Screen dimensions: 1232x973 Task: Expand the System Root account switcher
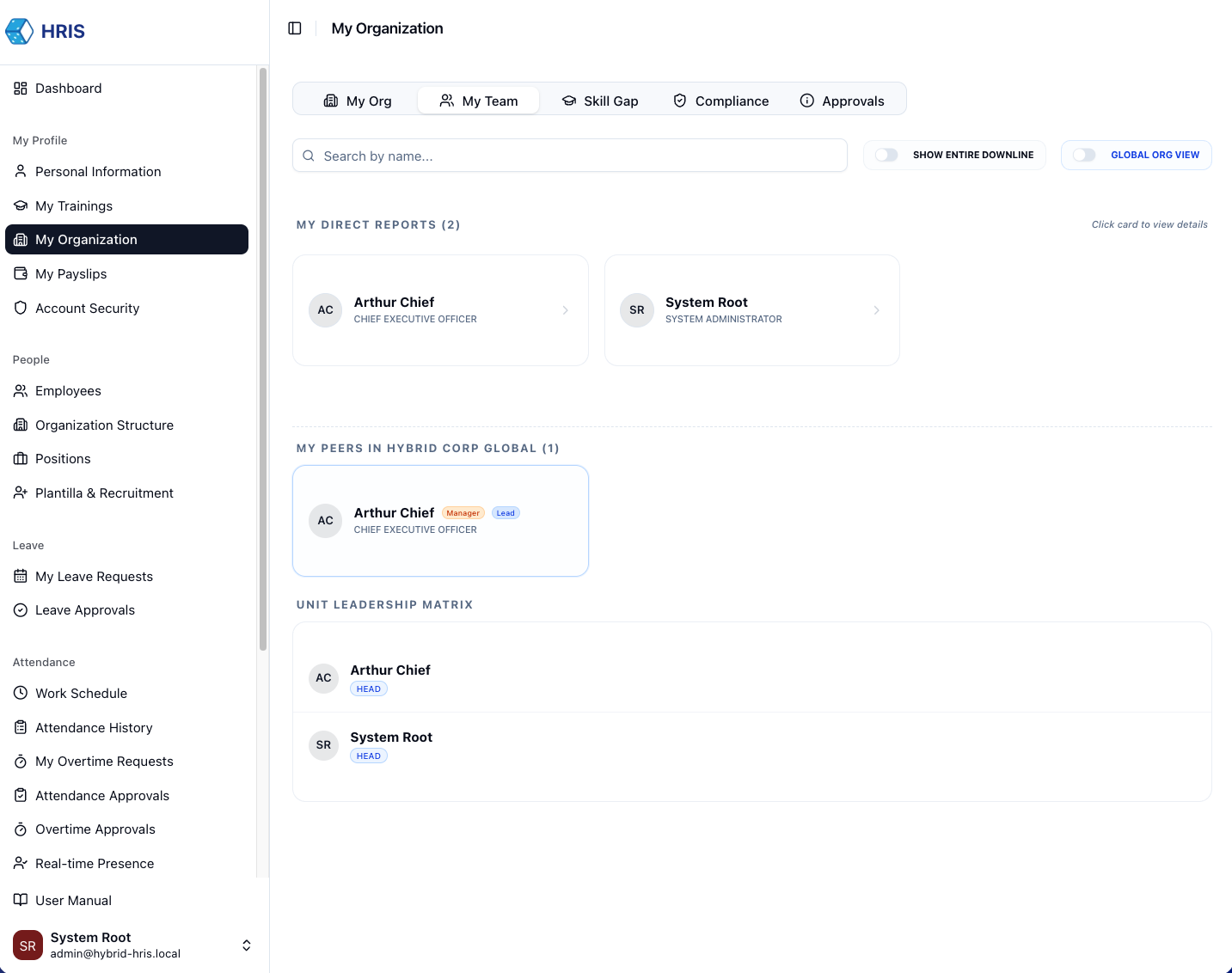point(246,945)
